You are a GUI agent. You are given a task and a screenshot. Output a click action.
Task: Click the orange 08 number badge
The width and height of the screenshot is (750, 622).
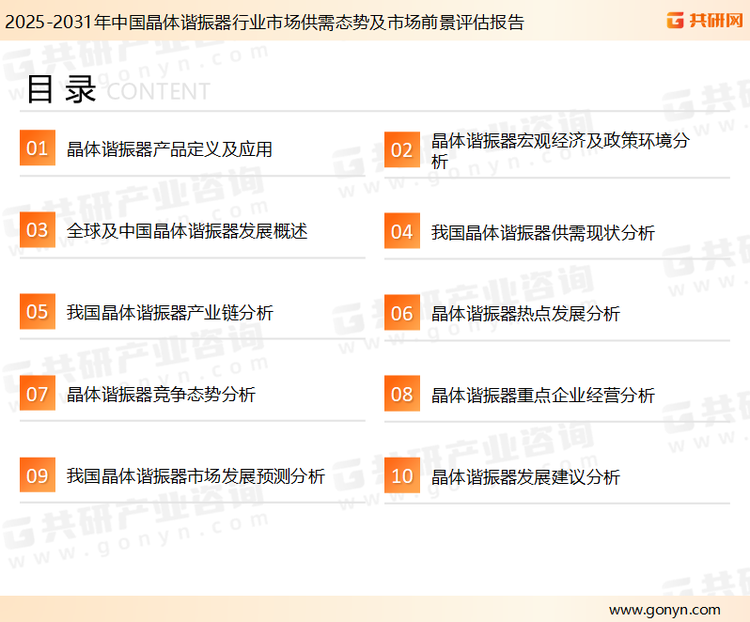402,394
